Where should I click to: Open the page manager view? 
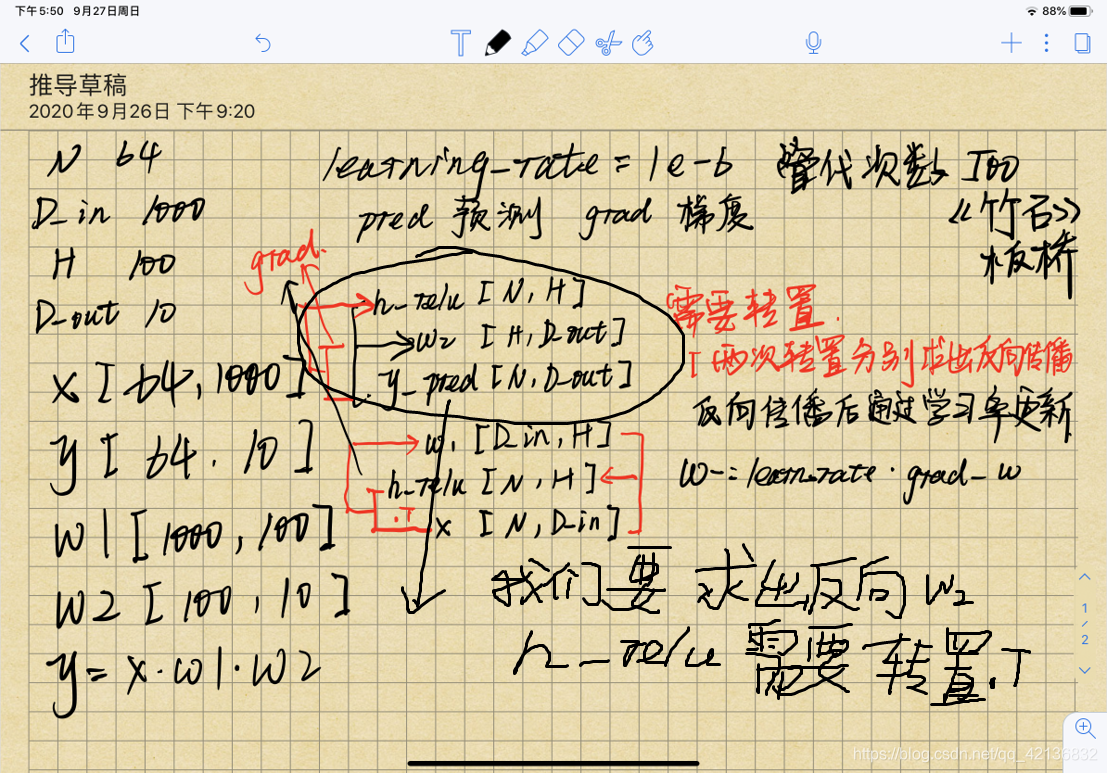pyautogui.click(x=1082, y=43)
